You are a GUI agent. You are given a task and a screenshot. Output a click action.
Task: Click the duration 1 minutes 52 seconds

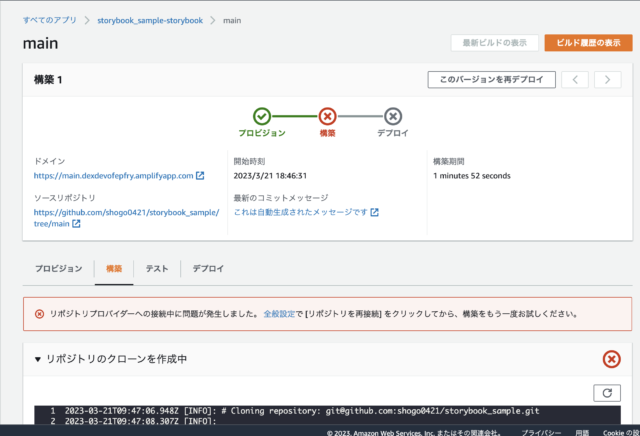[472, 176]
